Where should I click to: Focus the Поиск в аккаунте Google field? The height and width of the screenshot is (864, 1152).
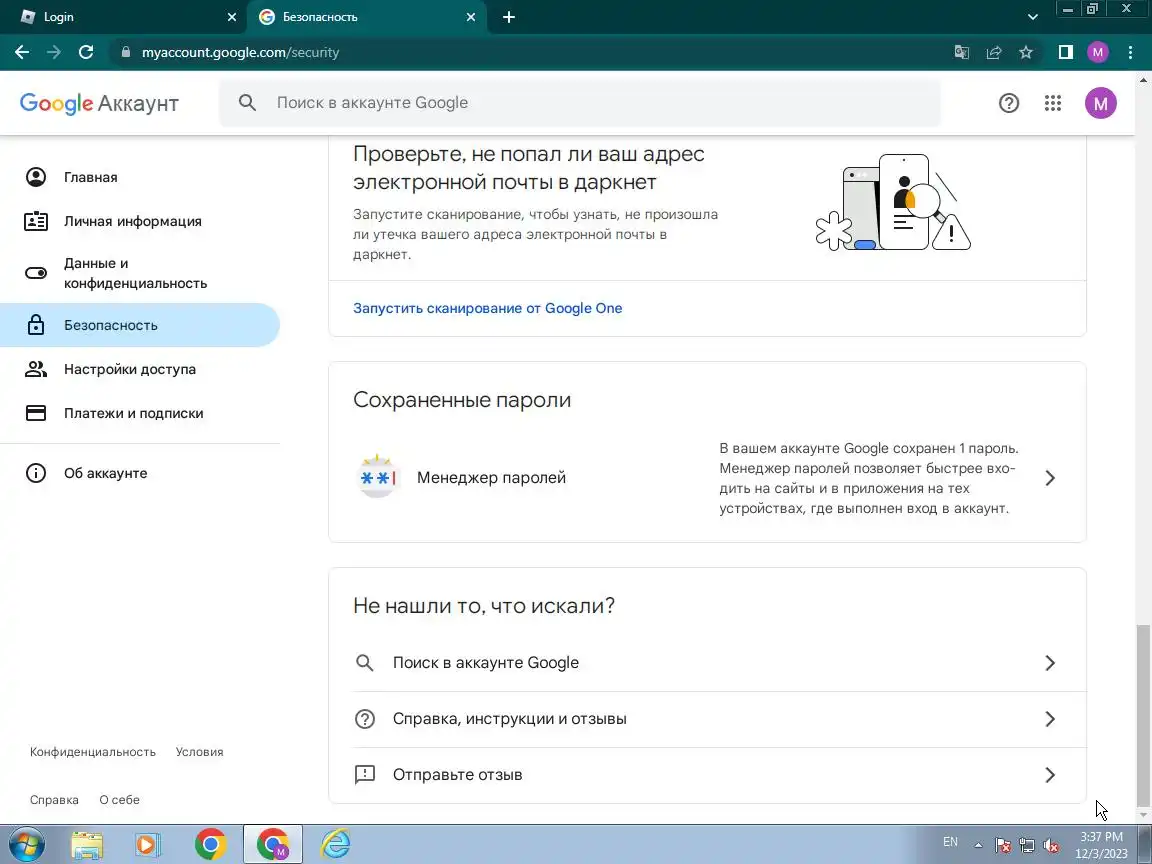(580, 103)
